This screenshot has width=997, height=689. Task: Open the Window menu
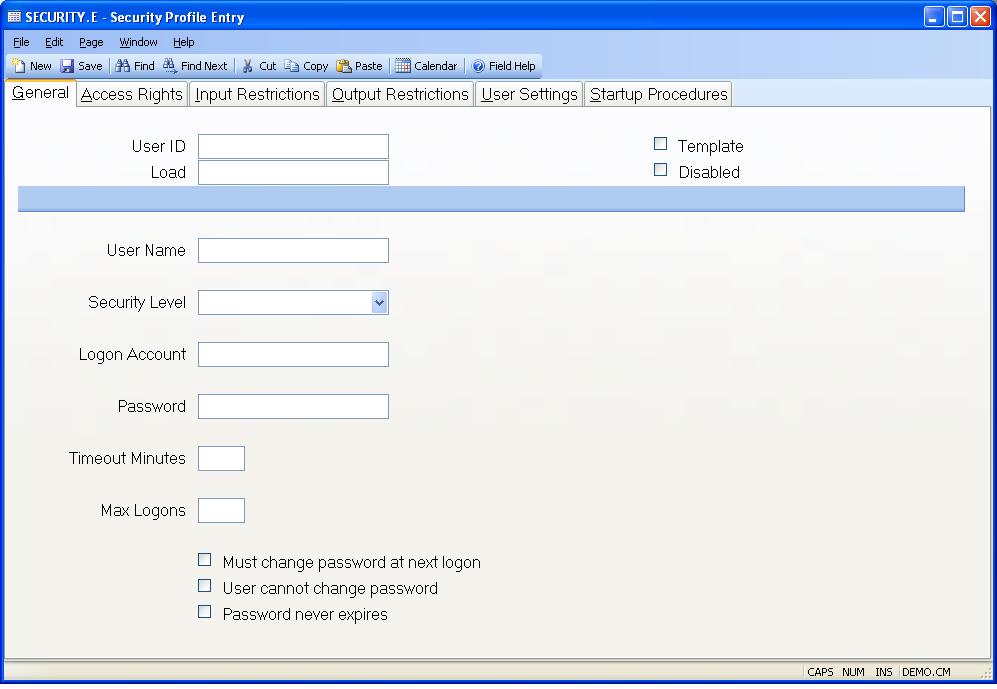[x=138, y=42]
